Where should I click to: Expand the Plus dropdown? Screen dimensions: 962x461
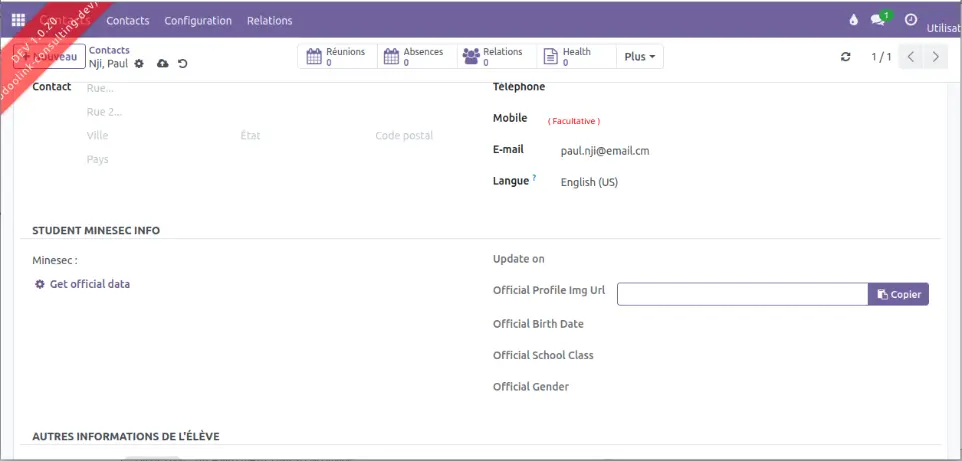[x=640, y=57]
